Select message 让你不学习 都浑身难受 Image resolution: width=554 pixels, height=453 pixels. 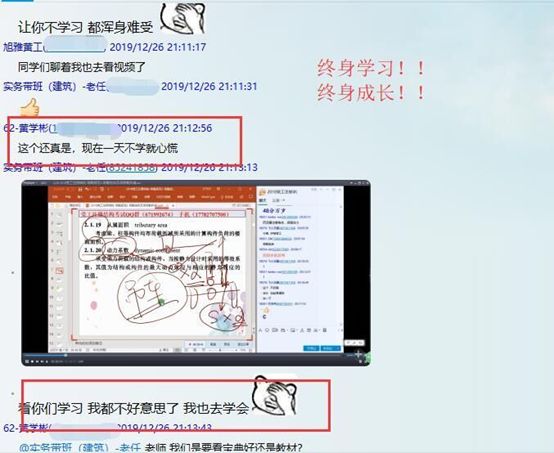tap(85, 28)
